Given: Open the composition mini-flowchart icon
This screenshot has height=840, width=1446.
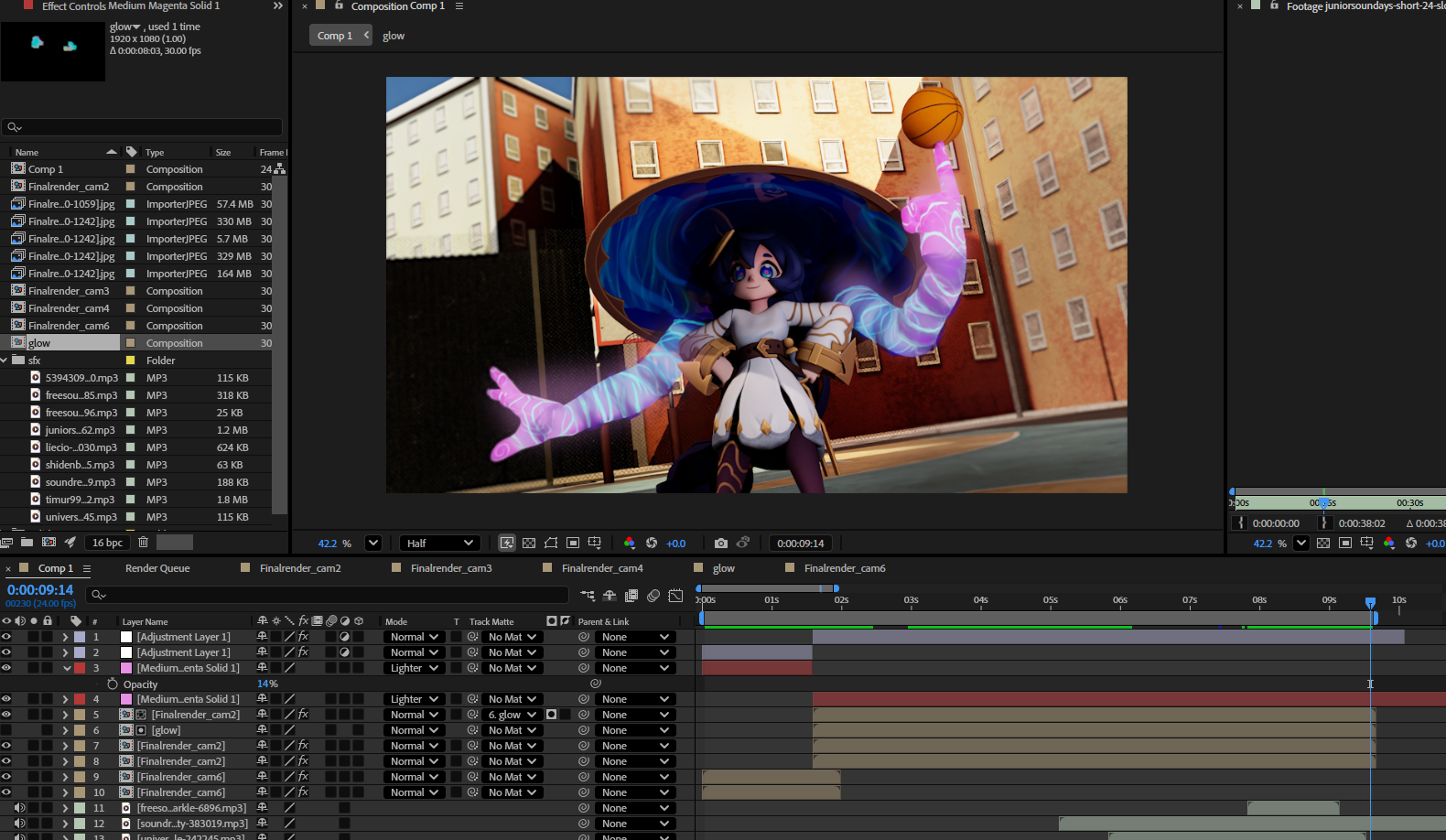Looking at the screenshot, I should (x=588, y=596).
